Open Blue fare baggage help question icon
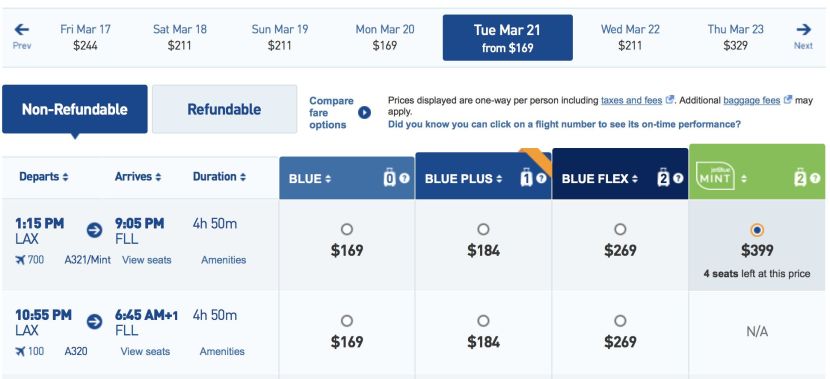The image size is (830, 379). [x=404, y=179]
